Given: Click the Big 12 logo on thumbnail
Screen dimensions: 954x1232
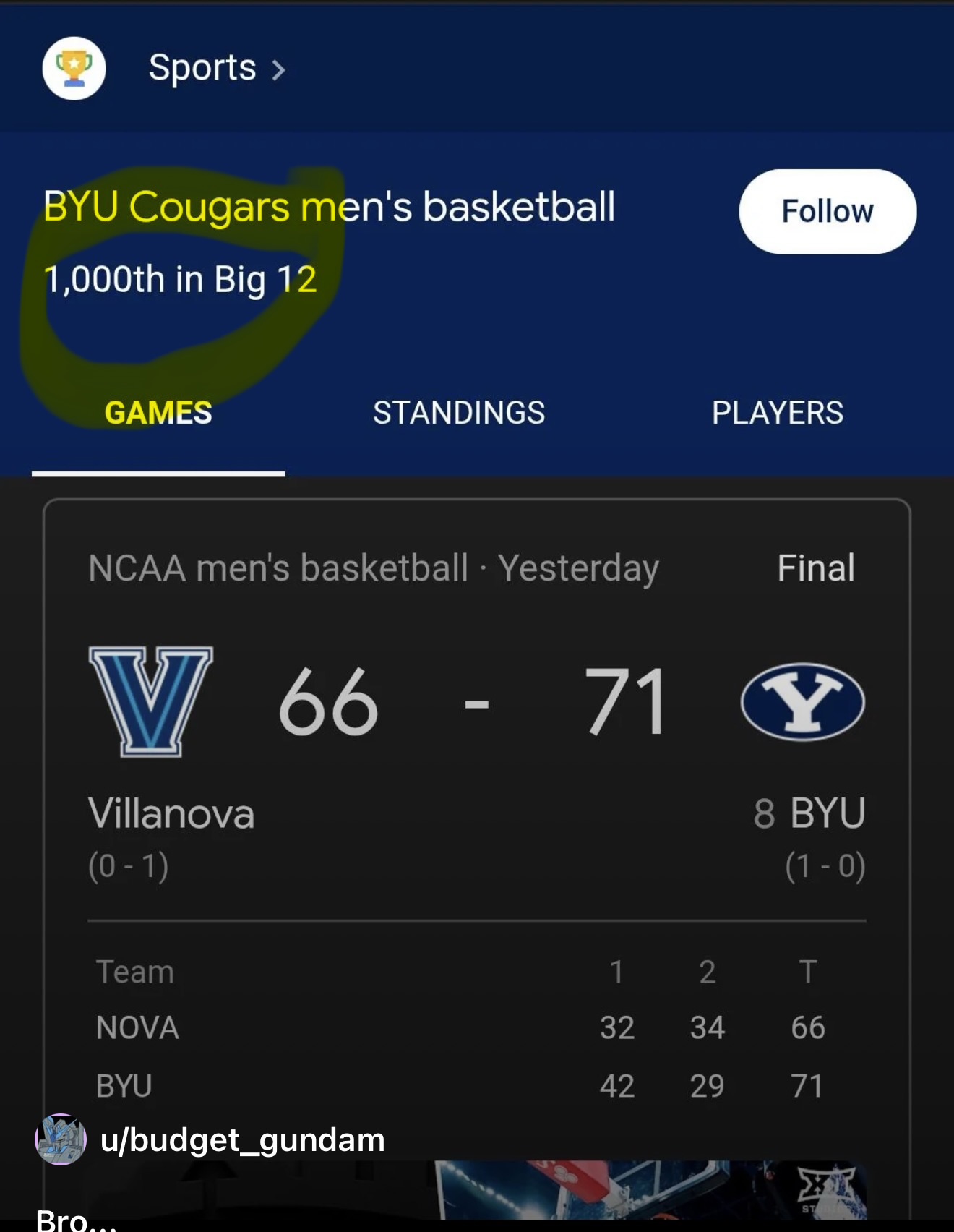Looking at the screenshot, I should [x=826, y=1188].
